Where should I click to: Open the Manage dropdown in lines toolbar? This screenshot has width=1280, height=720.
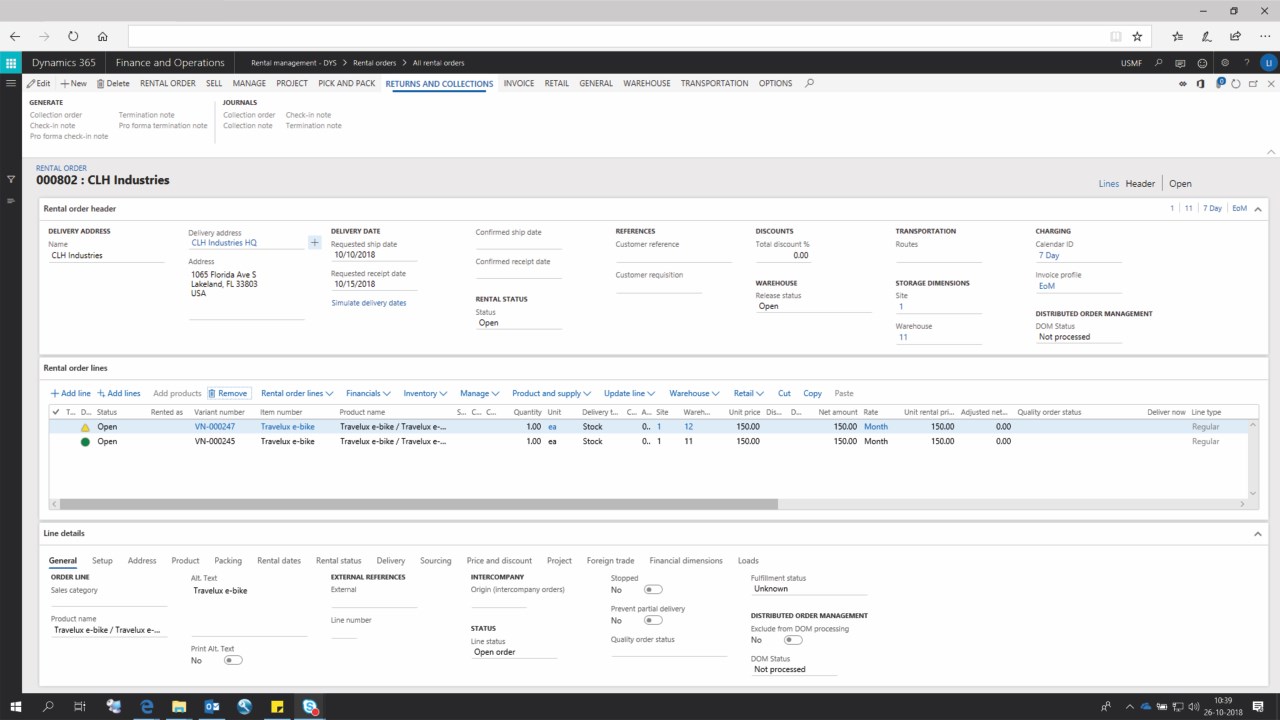(479, 393)
